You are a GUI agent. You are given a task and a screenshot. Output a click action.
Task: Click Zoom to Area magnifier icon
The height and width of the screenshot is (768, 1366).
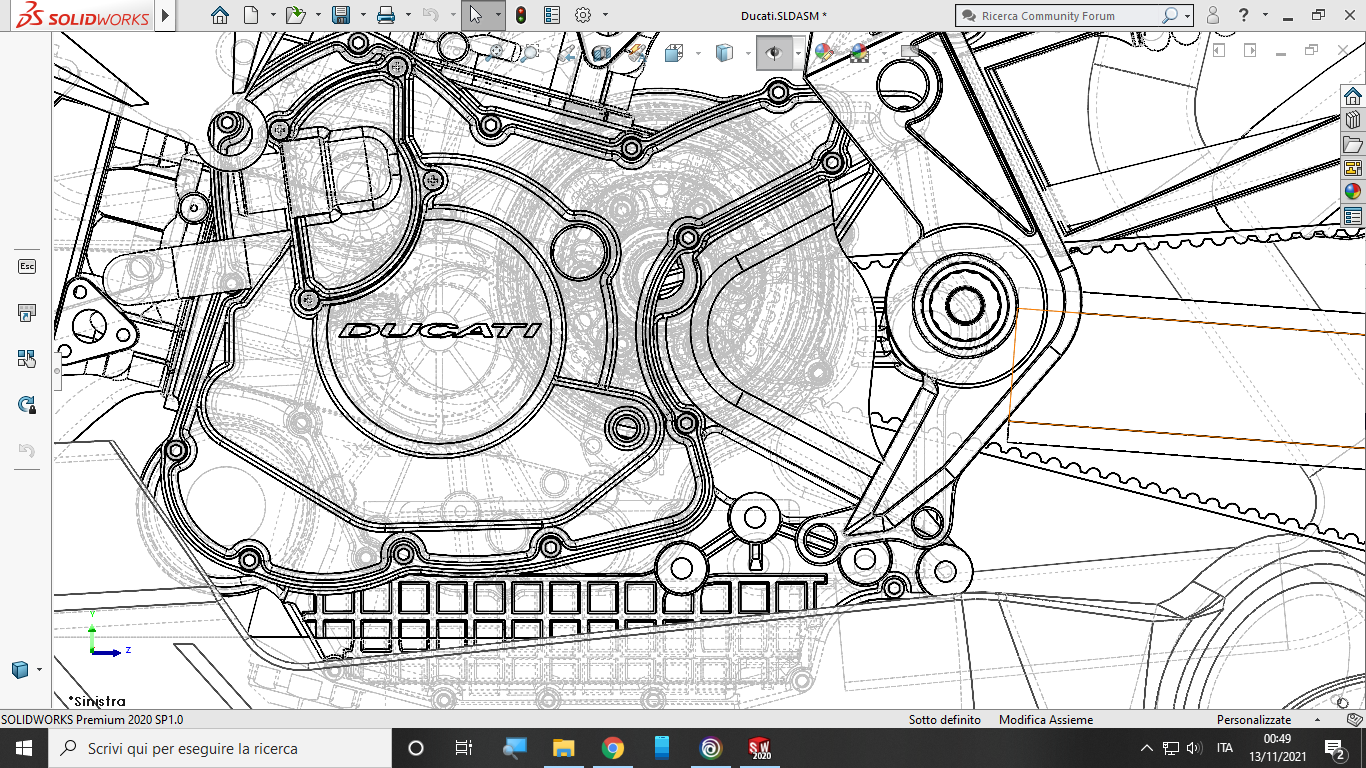528,52
